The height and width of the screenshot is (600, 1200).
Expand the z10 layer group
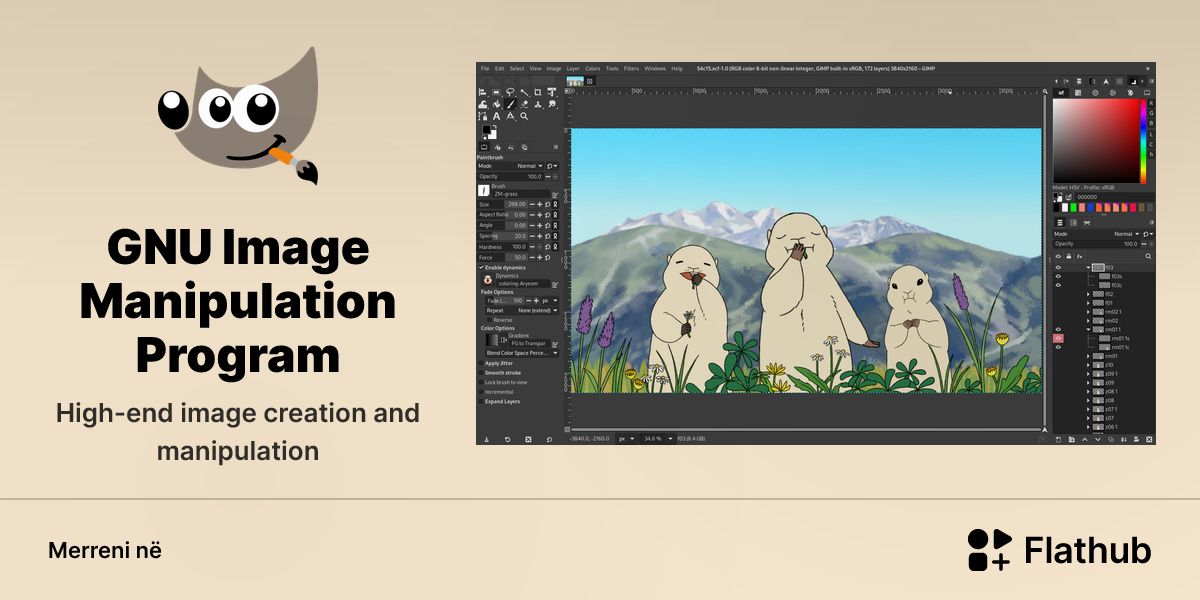point(1088,365)
